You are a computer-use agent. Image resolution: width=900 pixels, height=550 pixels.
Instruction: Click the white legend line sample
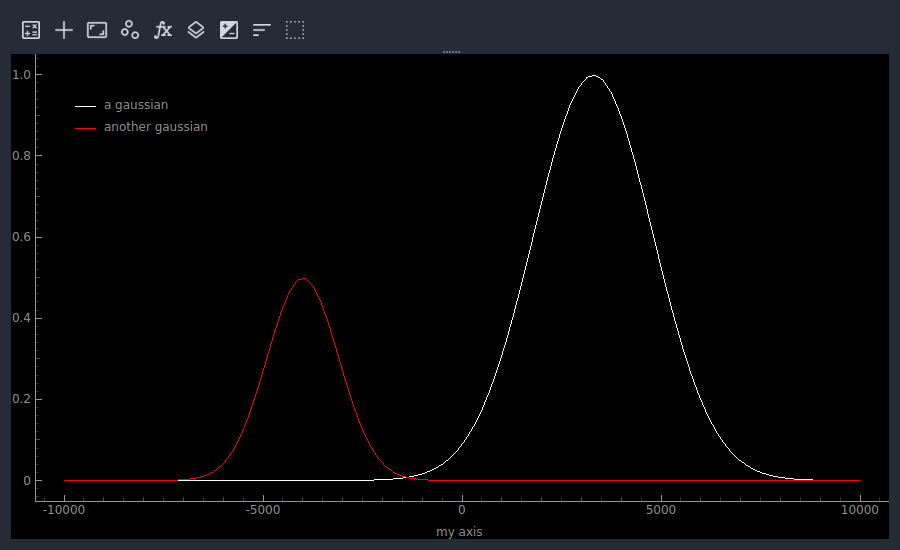click(x=86, y=106)
